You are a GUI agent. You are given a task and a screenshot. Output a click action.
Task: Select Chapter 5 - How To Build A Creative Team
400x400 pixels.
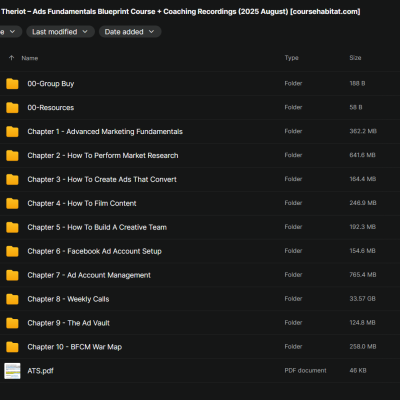97,227
